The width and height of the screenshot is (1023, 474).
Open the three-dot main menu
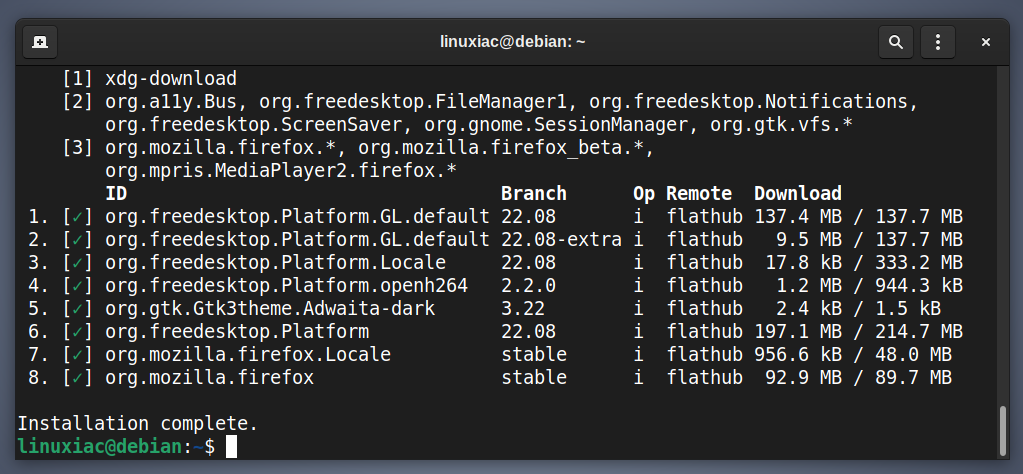click(x=938, y=42)
